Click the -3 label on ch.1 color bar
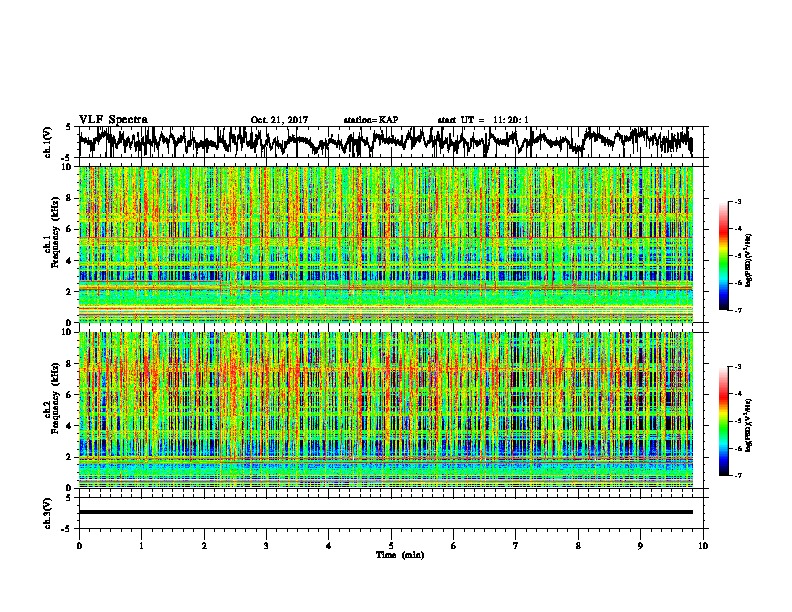This screenshot has width=792, height=612. (x=738, y=201)
